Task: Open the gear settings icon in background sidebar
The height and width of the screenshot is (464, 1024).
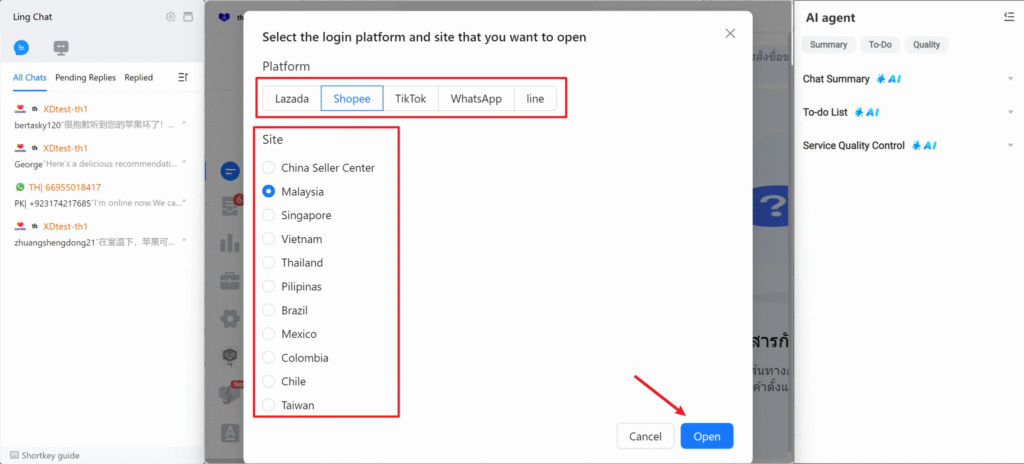Action: point(230,319)
